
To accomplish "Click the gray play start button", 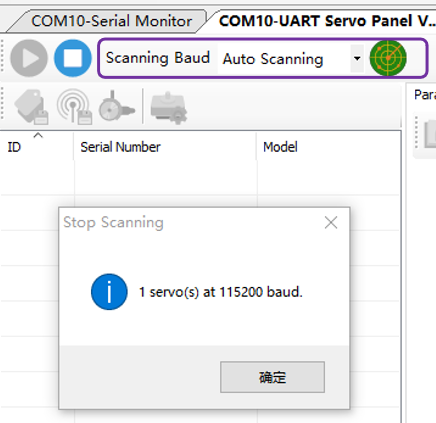I will coord(29,58).
